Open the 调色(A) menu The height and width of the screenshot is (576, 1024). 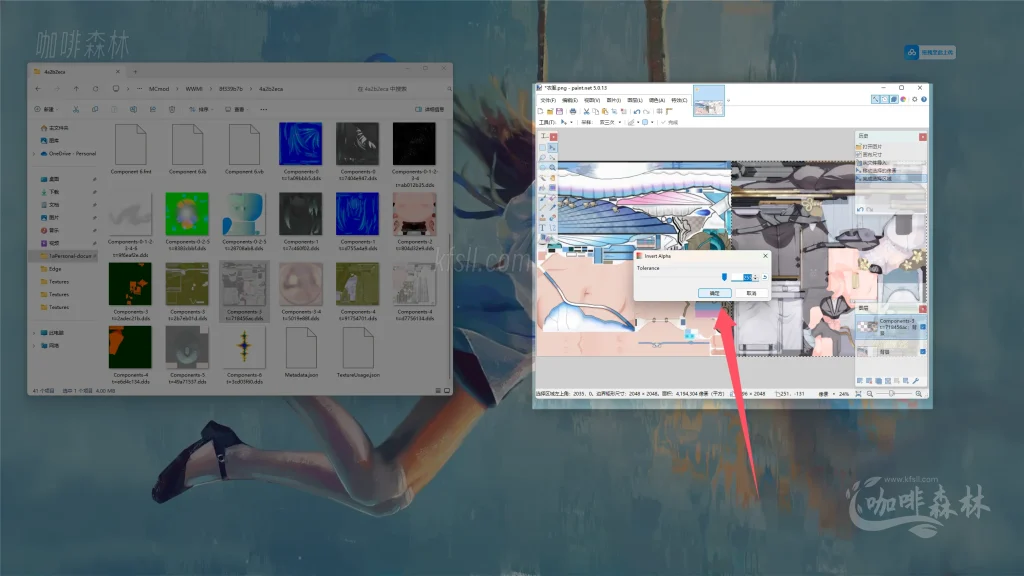point(657,101)
